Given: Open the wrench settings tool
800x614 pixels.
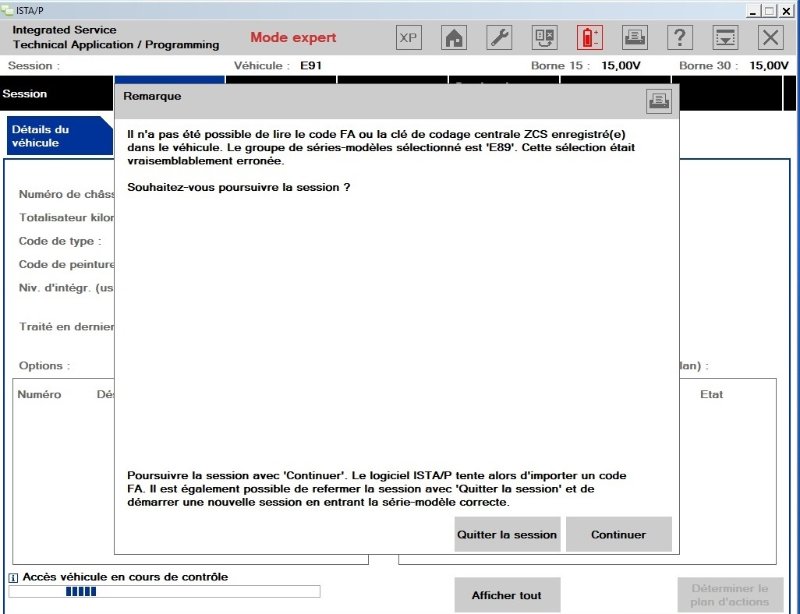Looking at the screenshot, I should tap(499, 38).
